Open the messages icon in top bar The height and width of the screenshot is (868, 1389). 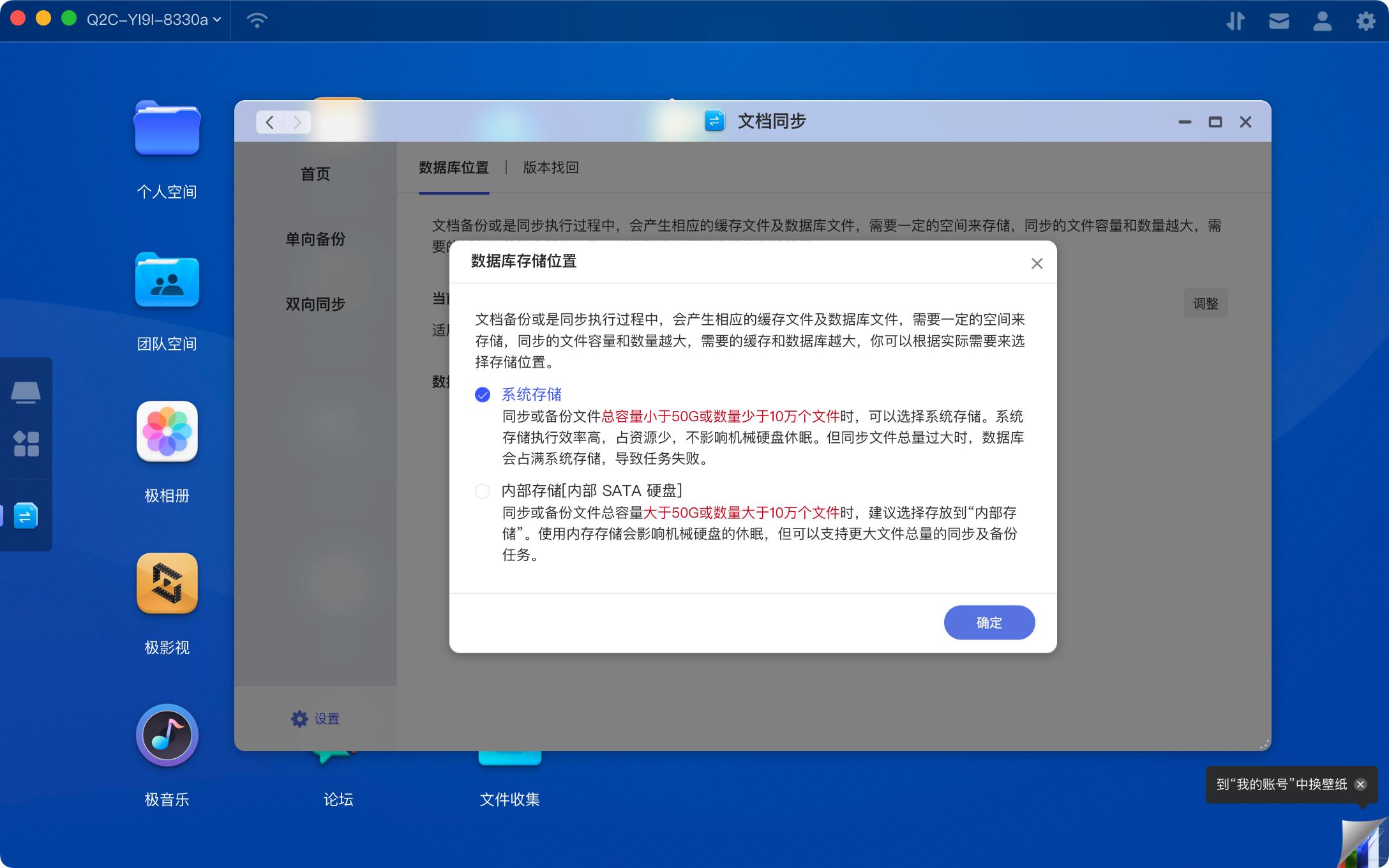pos(1279,20)
